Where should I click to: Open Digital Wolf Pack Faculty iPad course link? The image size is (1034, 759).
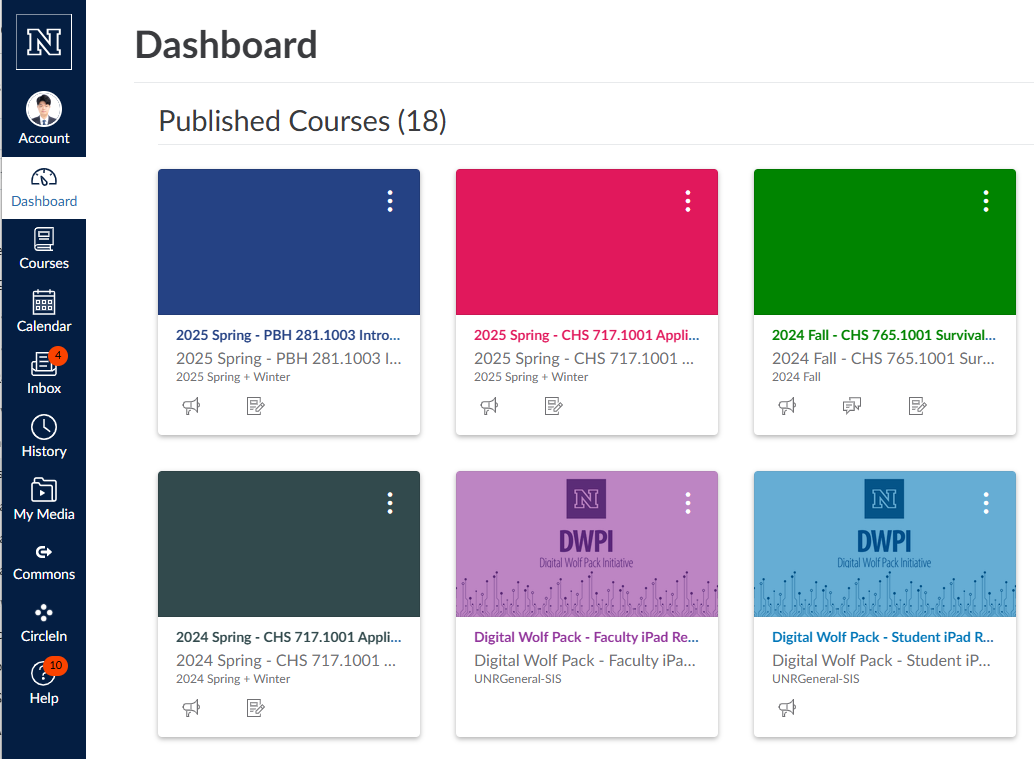(586, 637)
